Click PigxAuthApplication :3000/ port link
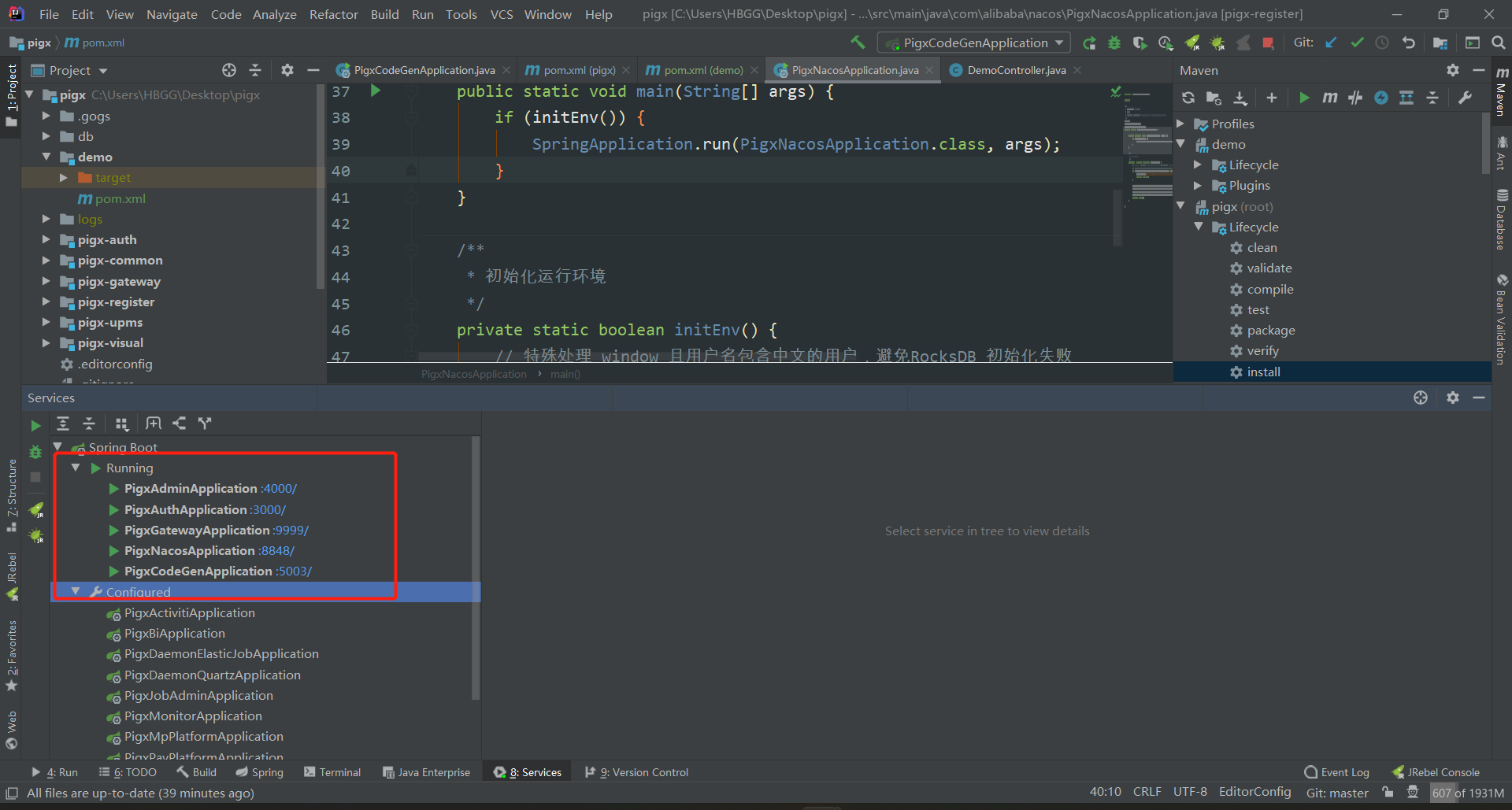This screenshot has width=1512, height=810. point(268,509)
